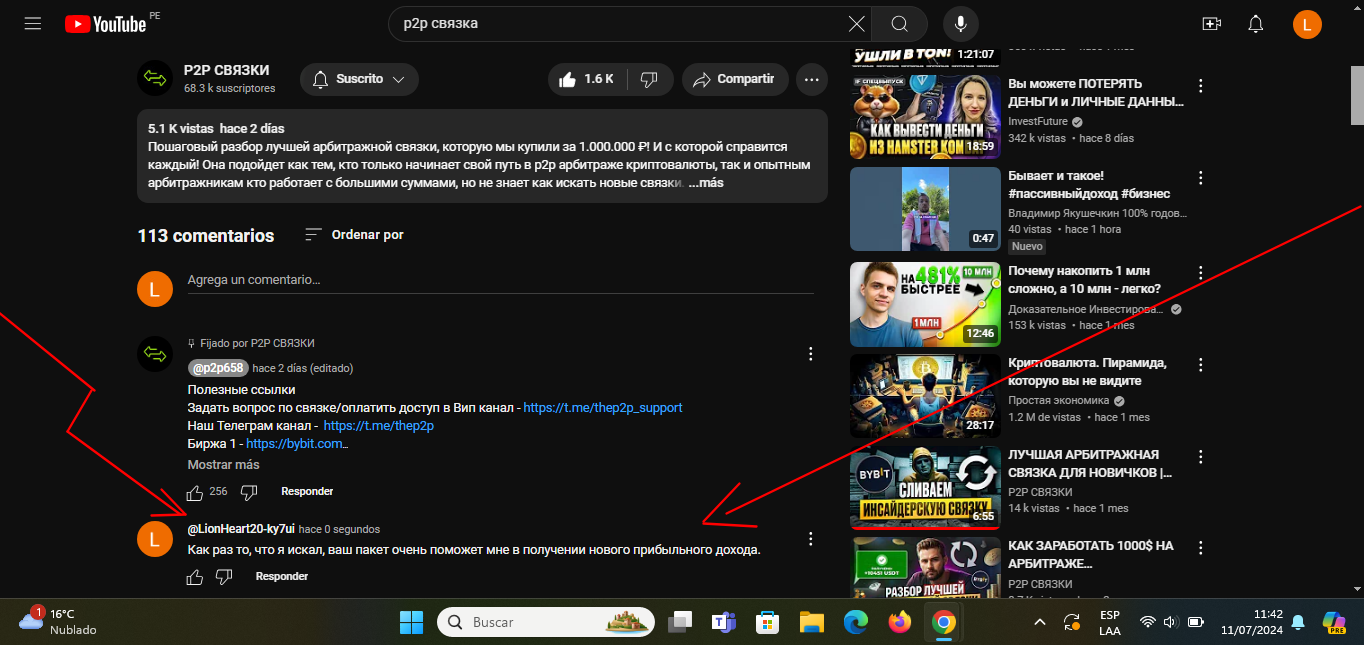Open Microsoft Store from taskbar
Screen dimensions: 1364x645
[767, 622]
